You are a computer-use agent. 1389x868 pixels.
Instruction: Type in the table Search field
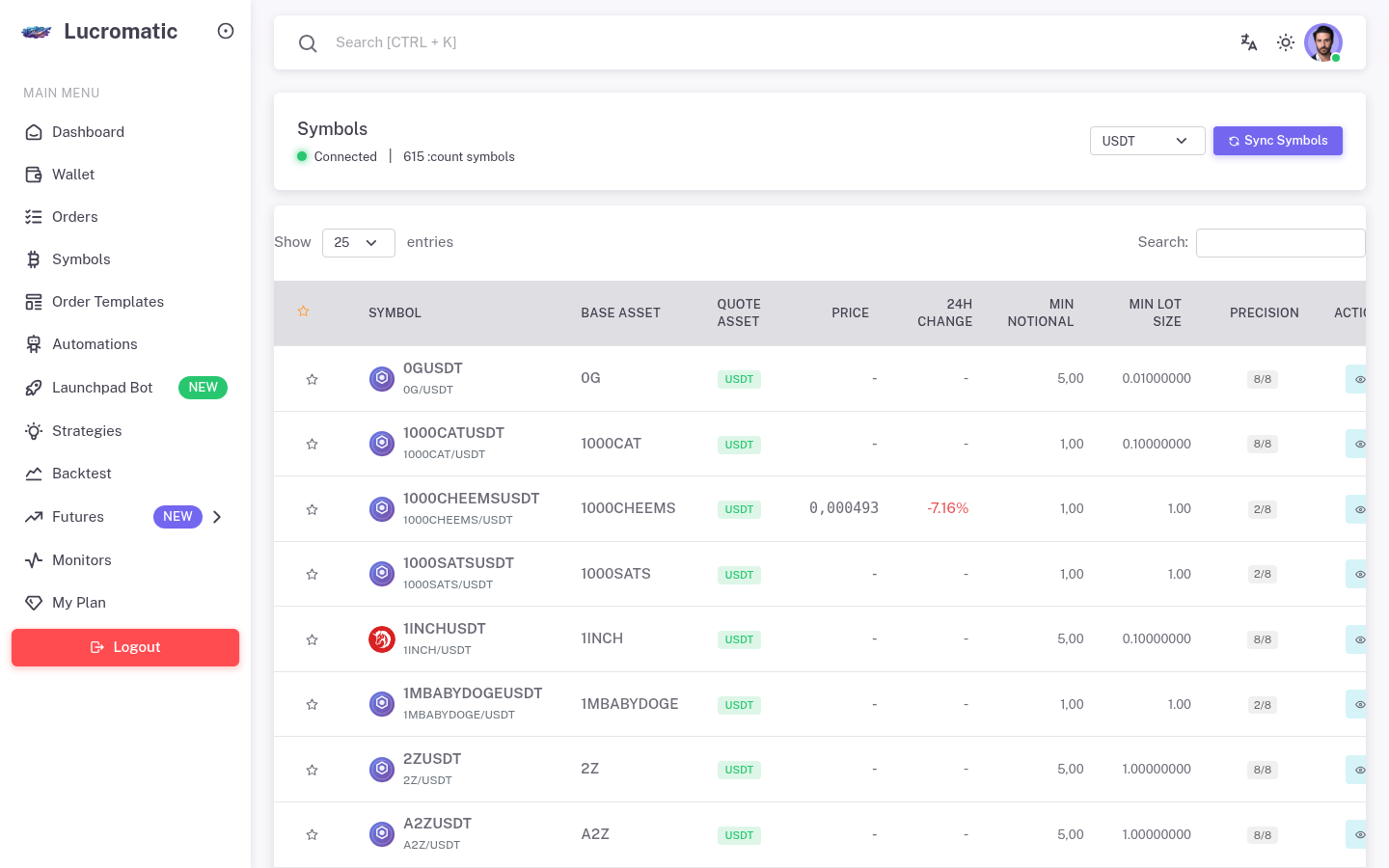click(x=1281, y=243)
